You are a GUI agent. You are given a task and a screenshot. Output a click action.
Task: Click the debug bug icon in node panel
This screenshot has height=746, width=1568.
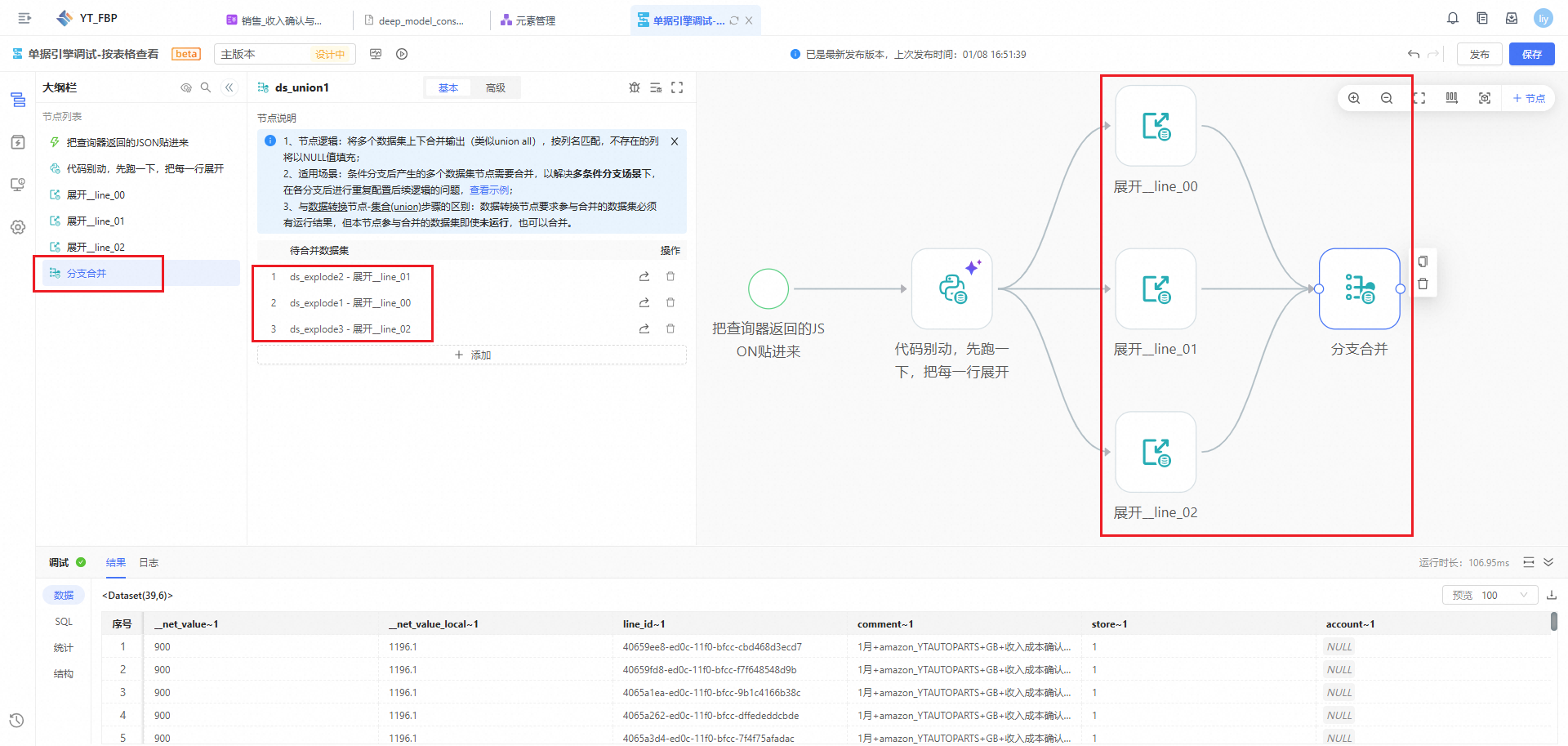[635, 87]
